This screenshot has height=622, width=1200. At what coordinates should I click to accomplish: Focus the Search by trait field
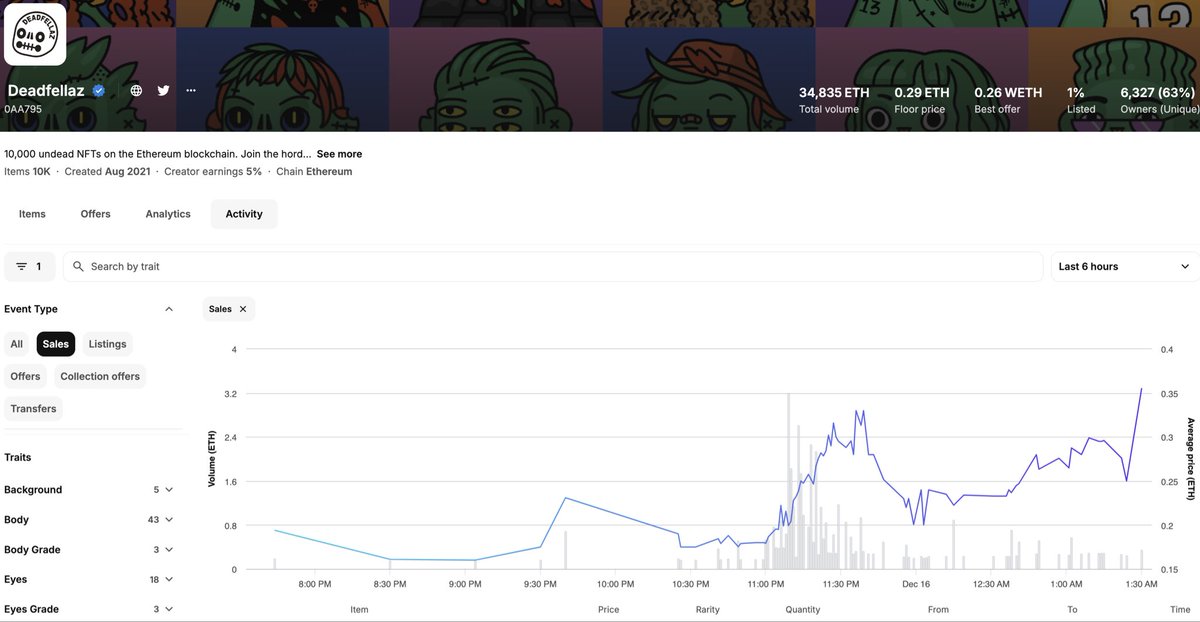(x=553, y=267)
